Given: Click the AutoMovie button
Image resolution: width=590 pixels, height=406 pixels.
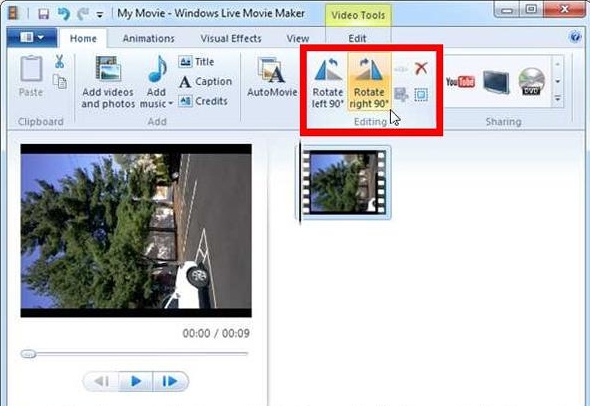Looking at the screenshot, I should coord(272,77).
